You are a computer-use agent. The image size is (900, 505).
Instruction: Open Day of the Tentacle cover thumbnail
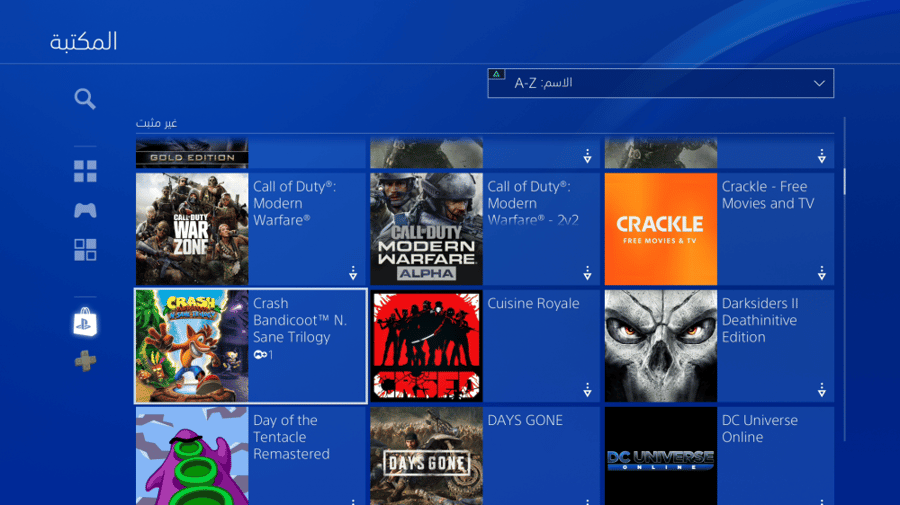click(192, 456)
